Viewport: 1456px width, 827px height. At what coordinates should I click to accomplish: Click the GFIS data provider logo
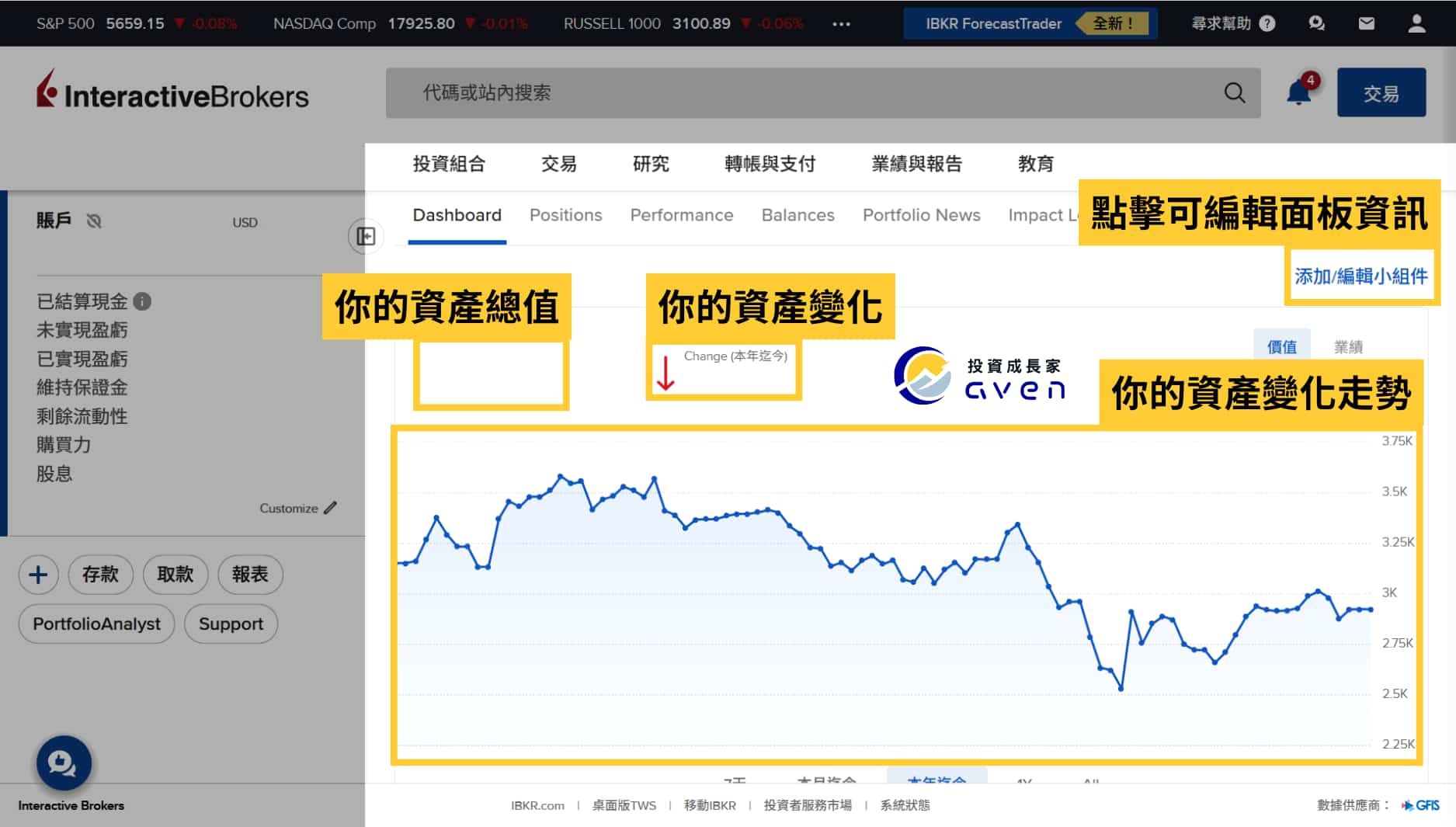(1420, 805)
